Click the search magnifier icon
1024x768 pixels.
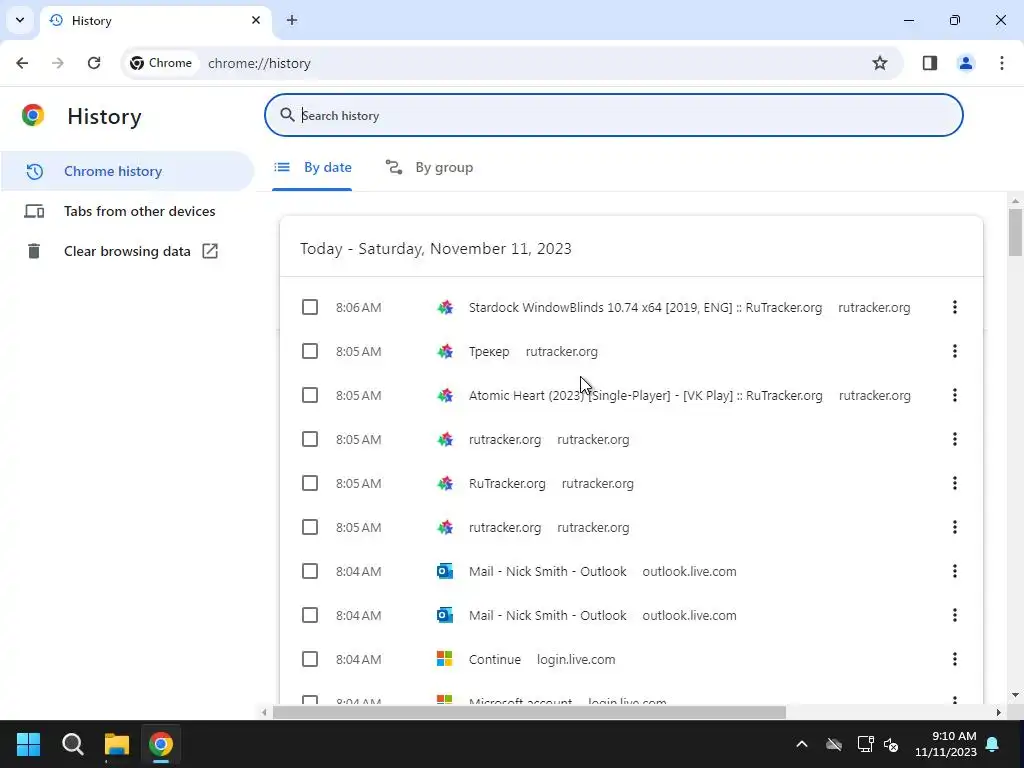[x=287, y=115]
